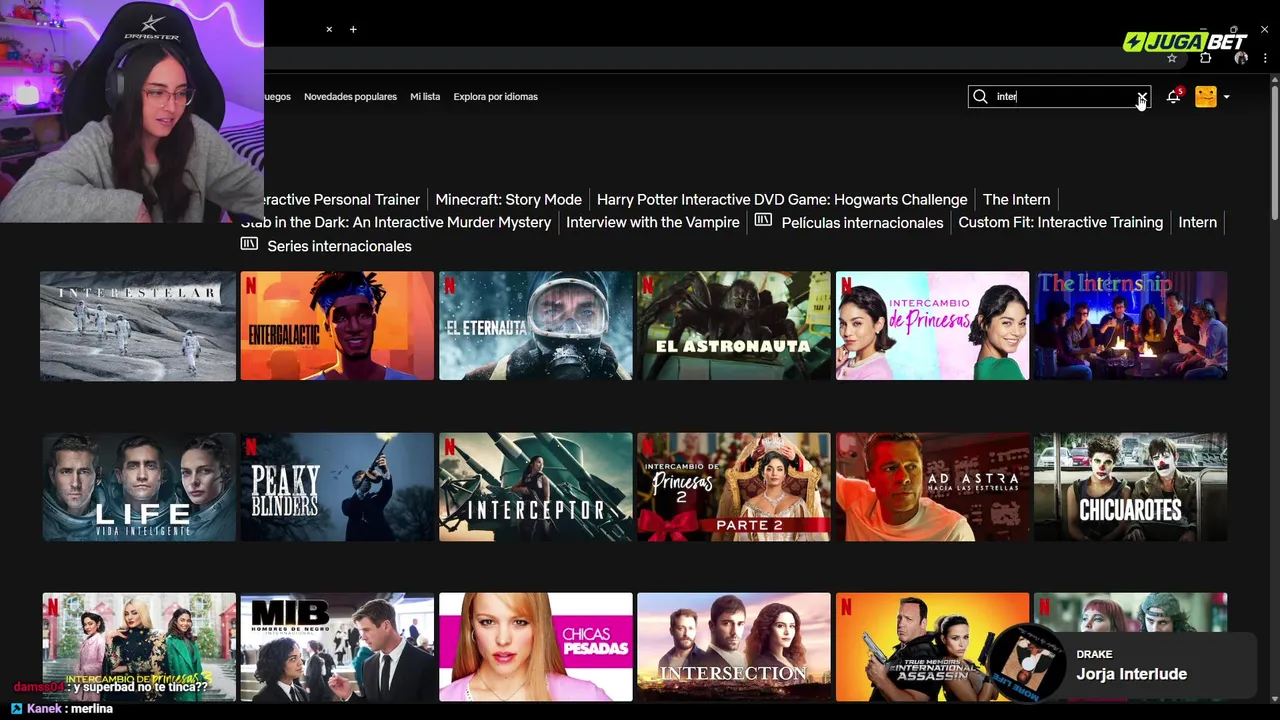Viewport: 1280px width, 720px height.
Task: Go to Novedades populares
Action: pyautogui.click(x=350, y=97)
